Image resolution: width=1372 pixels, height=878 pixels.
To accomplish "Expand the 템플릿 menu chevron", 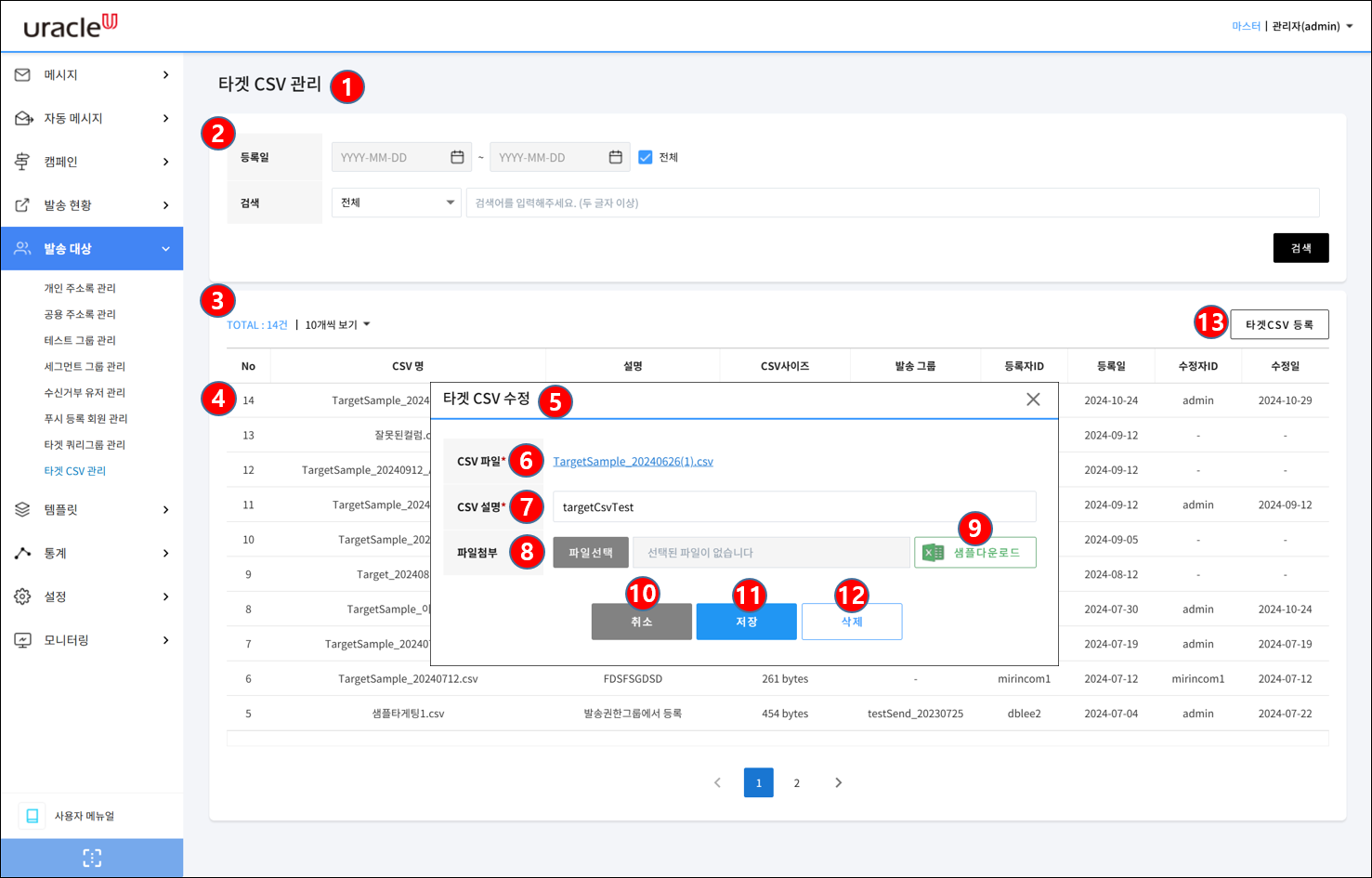I will point(165,509).
